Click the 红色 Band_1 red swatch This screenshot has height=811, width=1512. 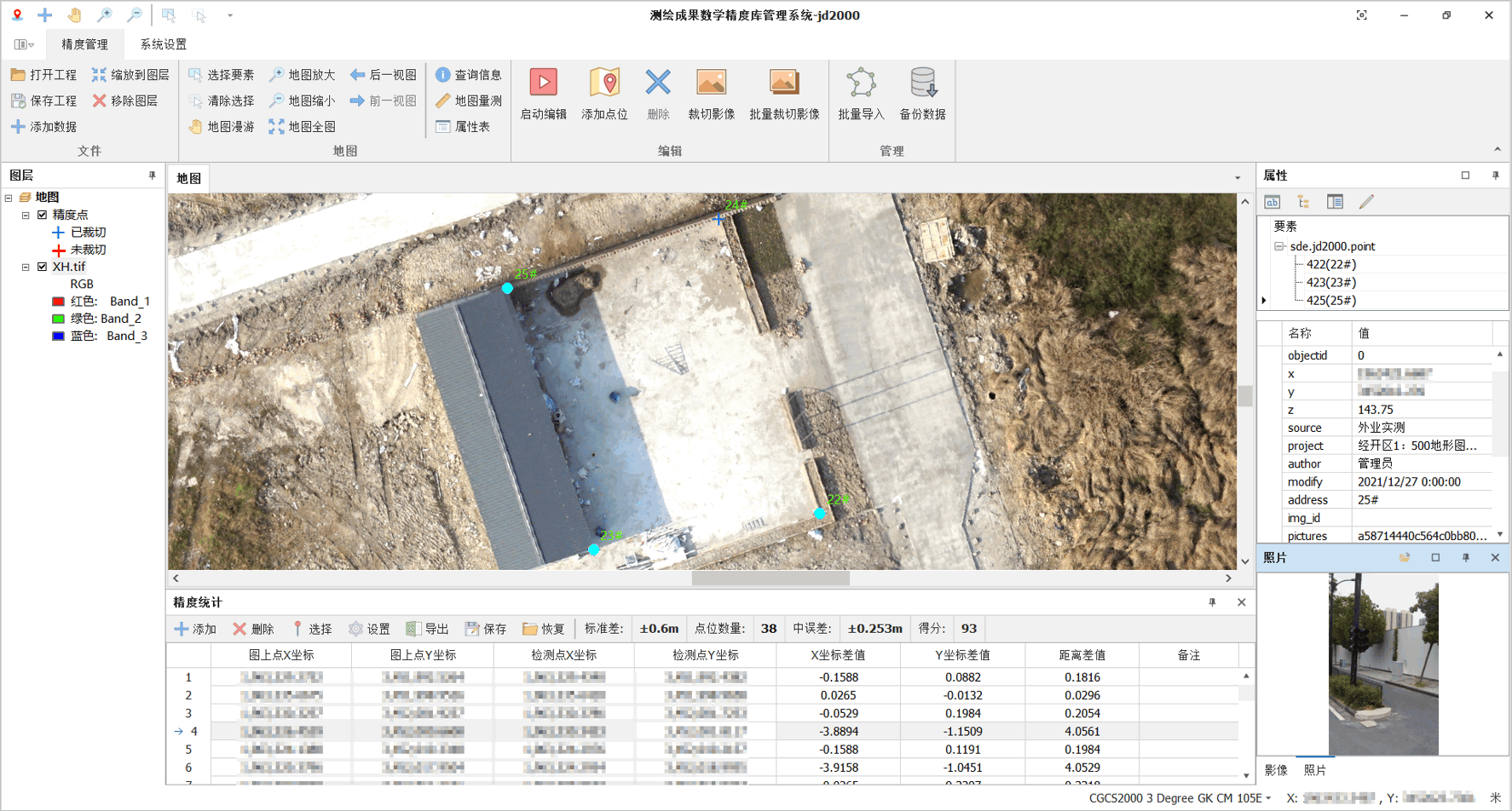pos(58,302)
